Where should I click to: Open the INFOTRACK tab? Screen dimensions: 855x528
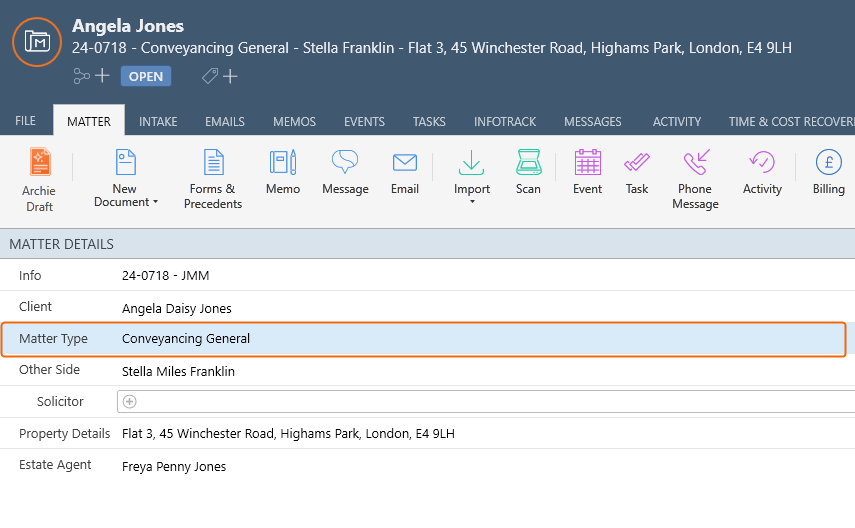[x=505, y=121]
